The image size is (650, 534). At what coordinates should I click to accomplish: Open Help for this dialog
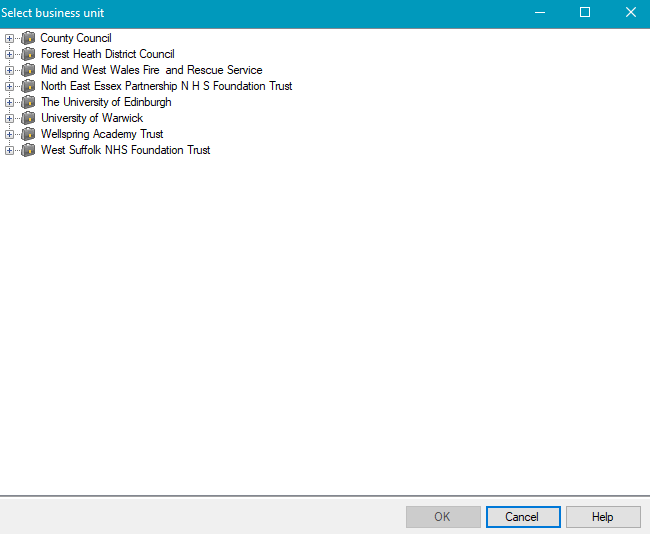[602, 517]
